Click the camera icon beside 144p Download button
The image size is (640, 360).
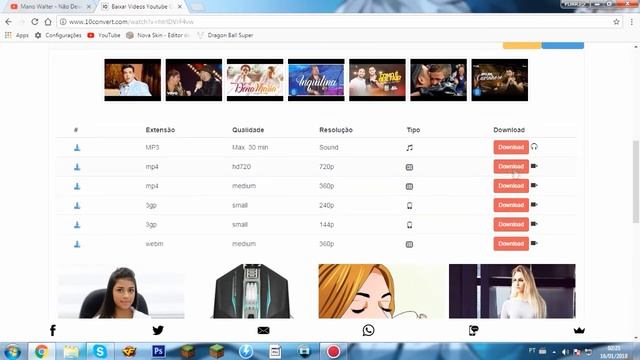click(x=534, y=224)
